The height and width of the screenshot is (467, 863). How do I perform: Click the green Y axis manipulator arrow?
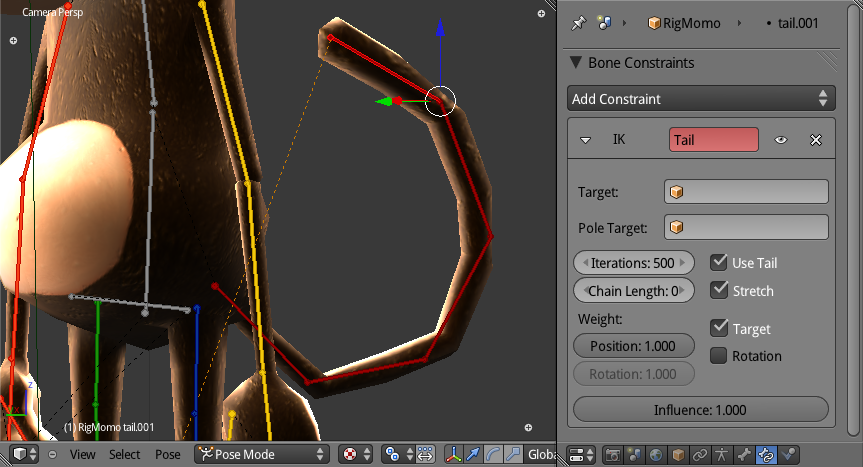click(x=383, y=101)
